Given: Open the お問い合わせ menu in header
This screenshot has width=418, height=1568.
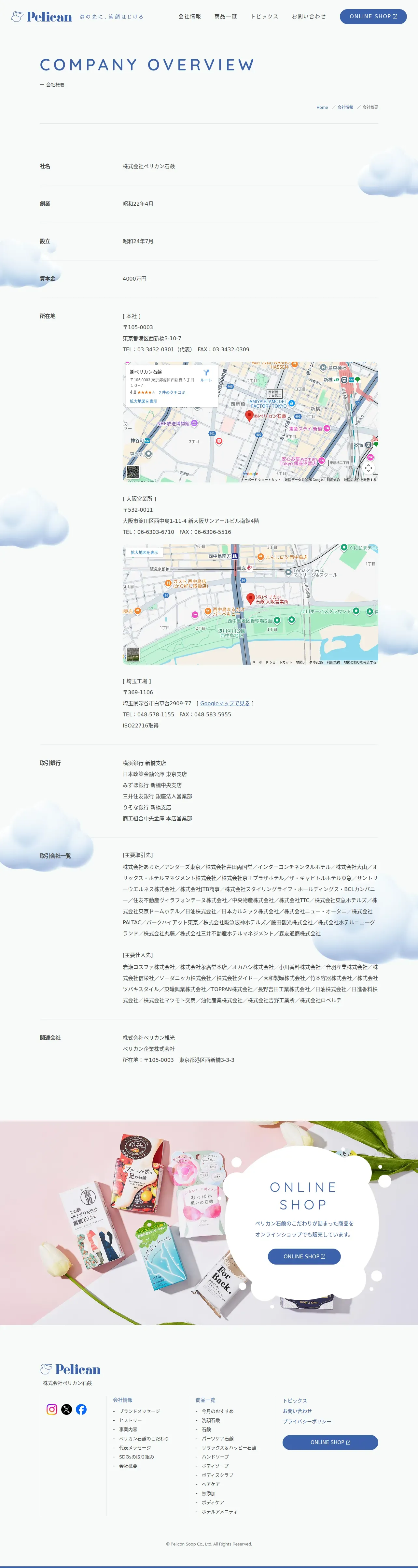Looking at the screenshot, I should click(x=309, y=16).
